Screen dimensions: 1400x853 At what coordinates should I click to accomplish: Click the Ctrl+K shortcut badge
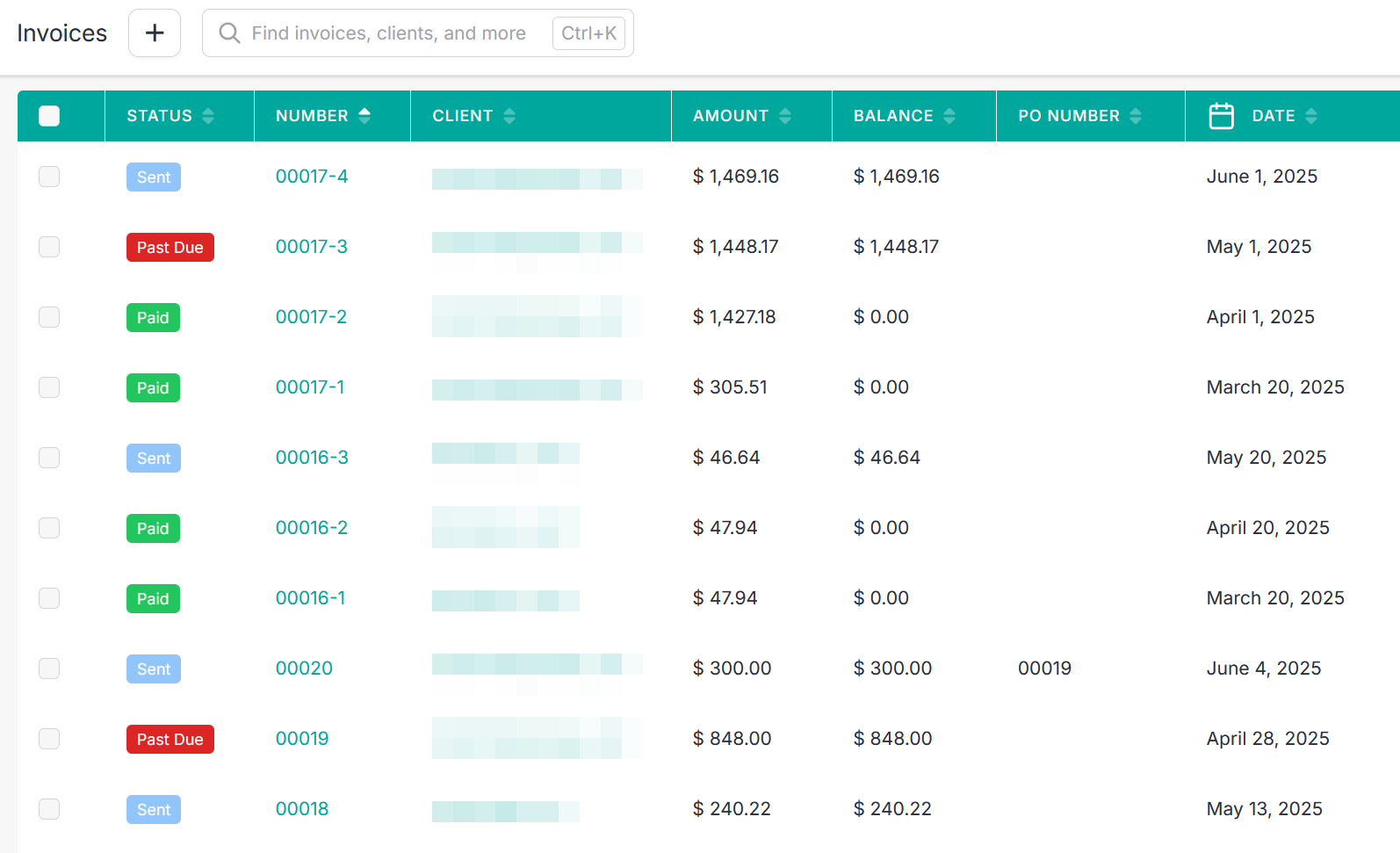pyautogui.click(x=588, y=33)
